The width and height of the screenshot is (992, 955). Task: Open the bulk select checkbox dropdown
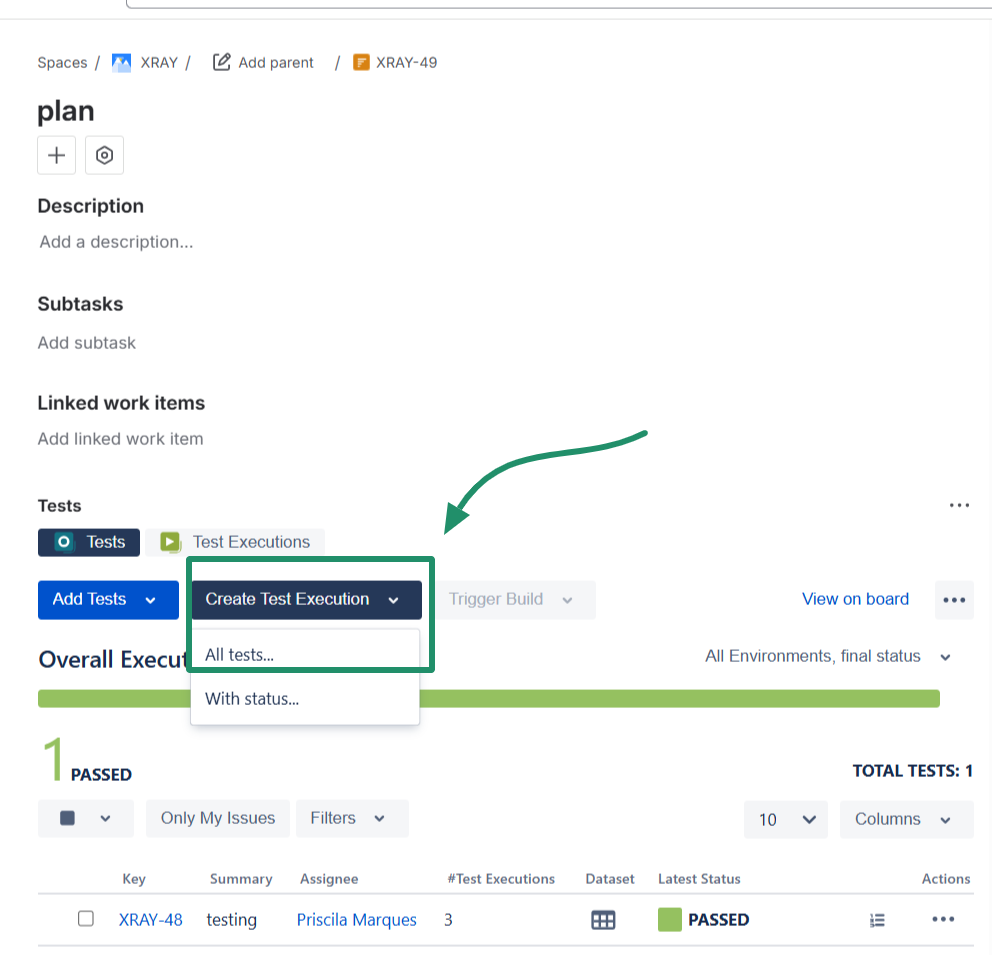pos(86,818)
